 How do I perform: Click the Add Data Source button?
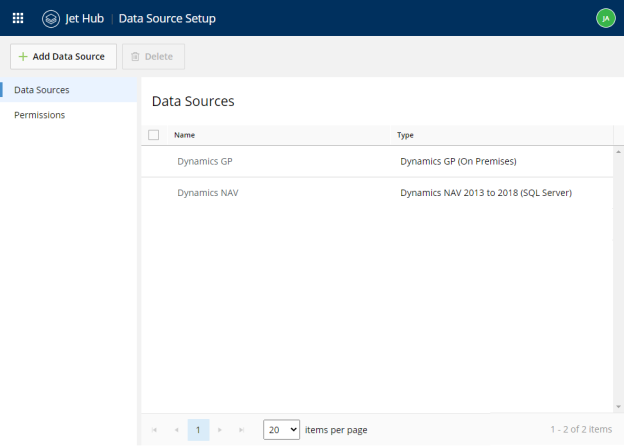(63, 56)
